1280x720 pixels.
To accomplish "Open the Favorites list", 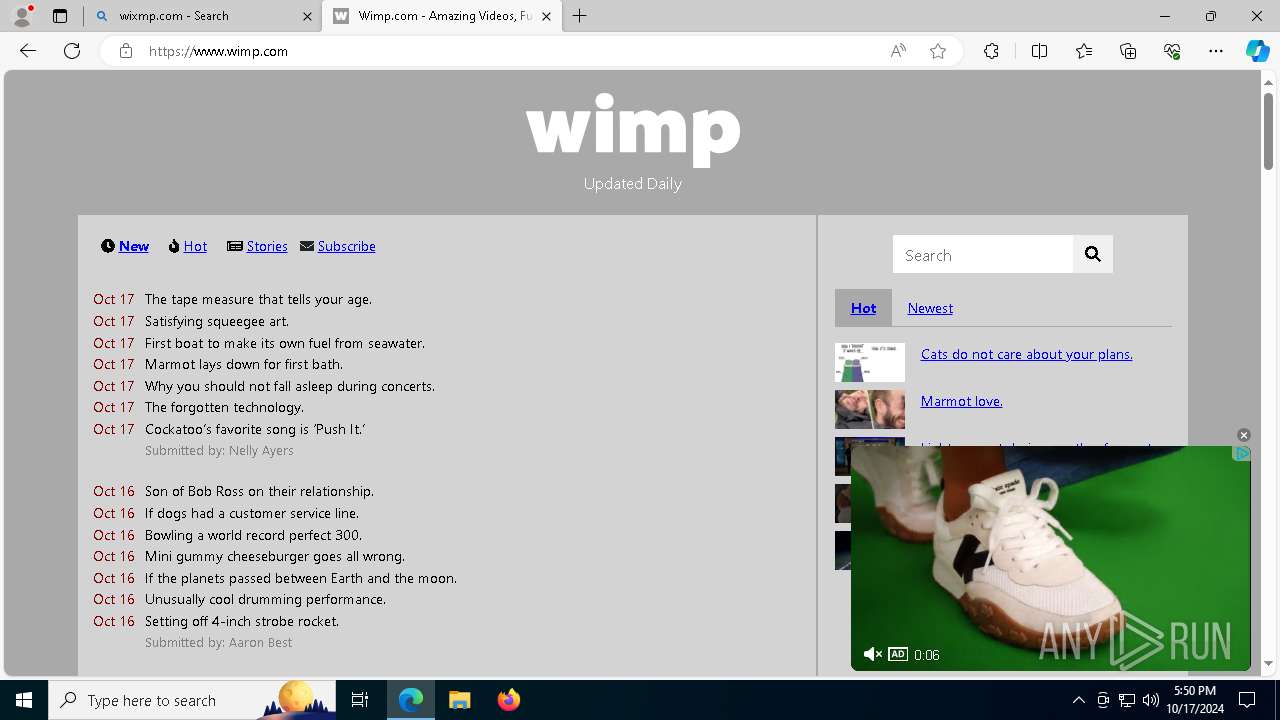I will click(1084, 51).
